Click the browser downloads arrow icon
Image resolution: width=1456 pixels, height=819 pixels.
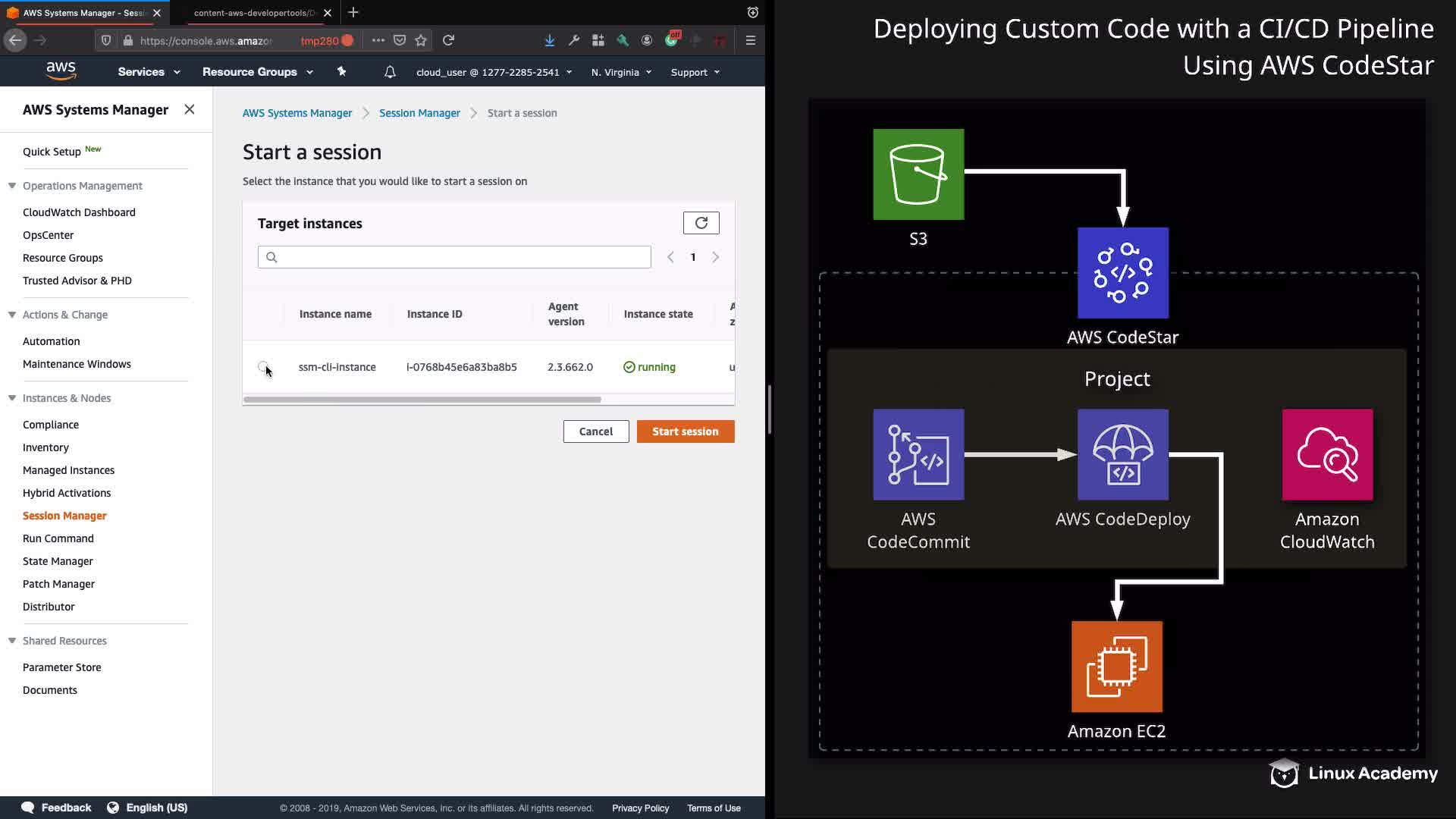(549, 40)
